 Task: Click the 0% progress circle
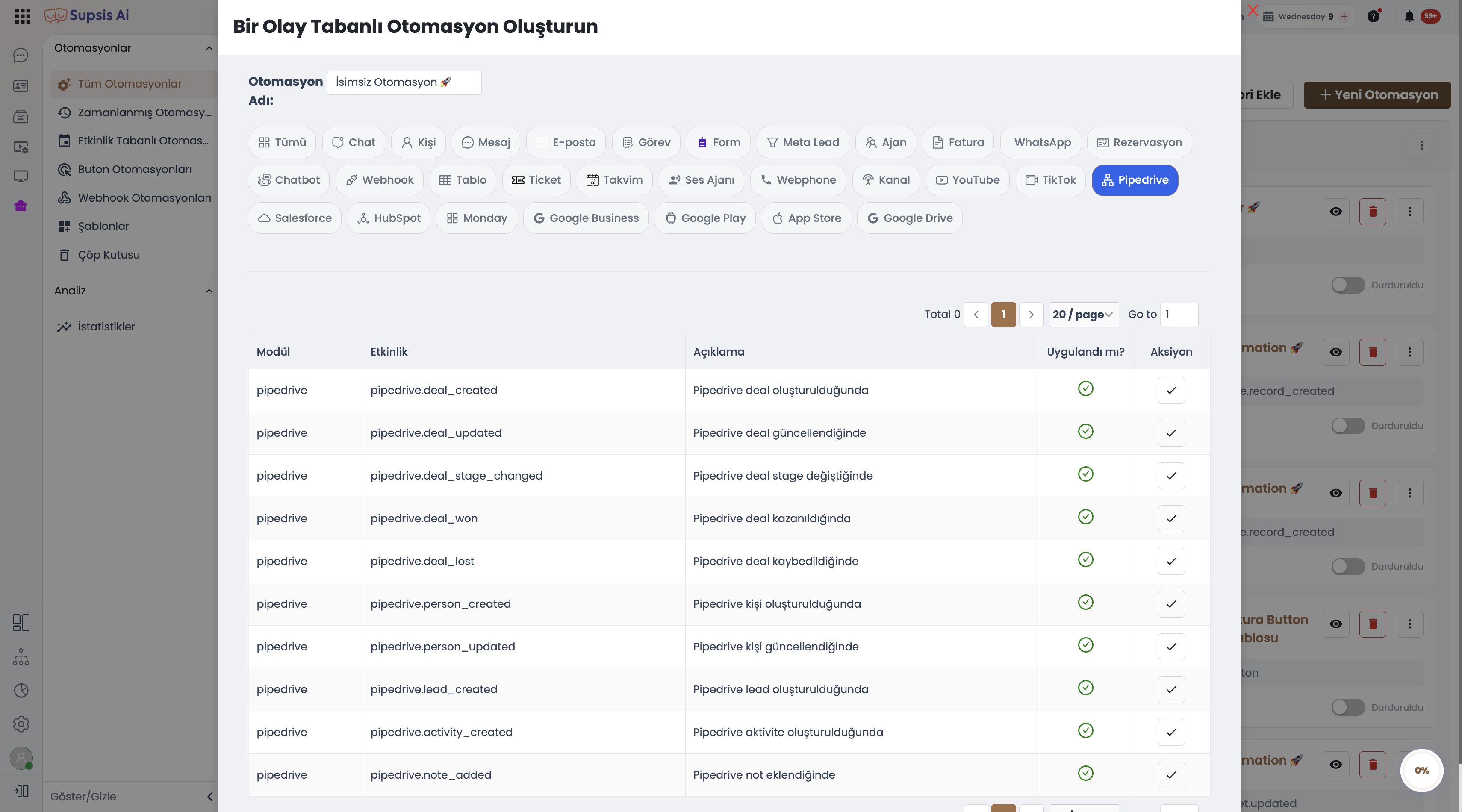[1422, 771]
